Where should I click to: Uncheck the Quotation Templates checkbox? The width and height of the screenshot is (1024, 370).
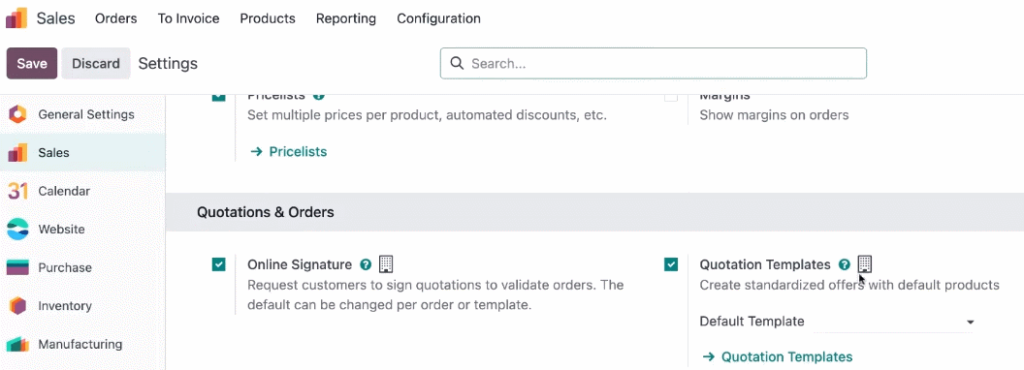[671, 264]
